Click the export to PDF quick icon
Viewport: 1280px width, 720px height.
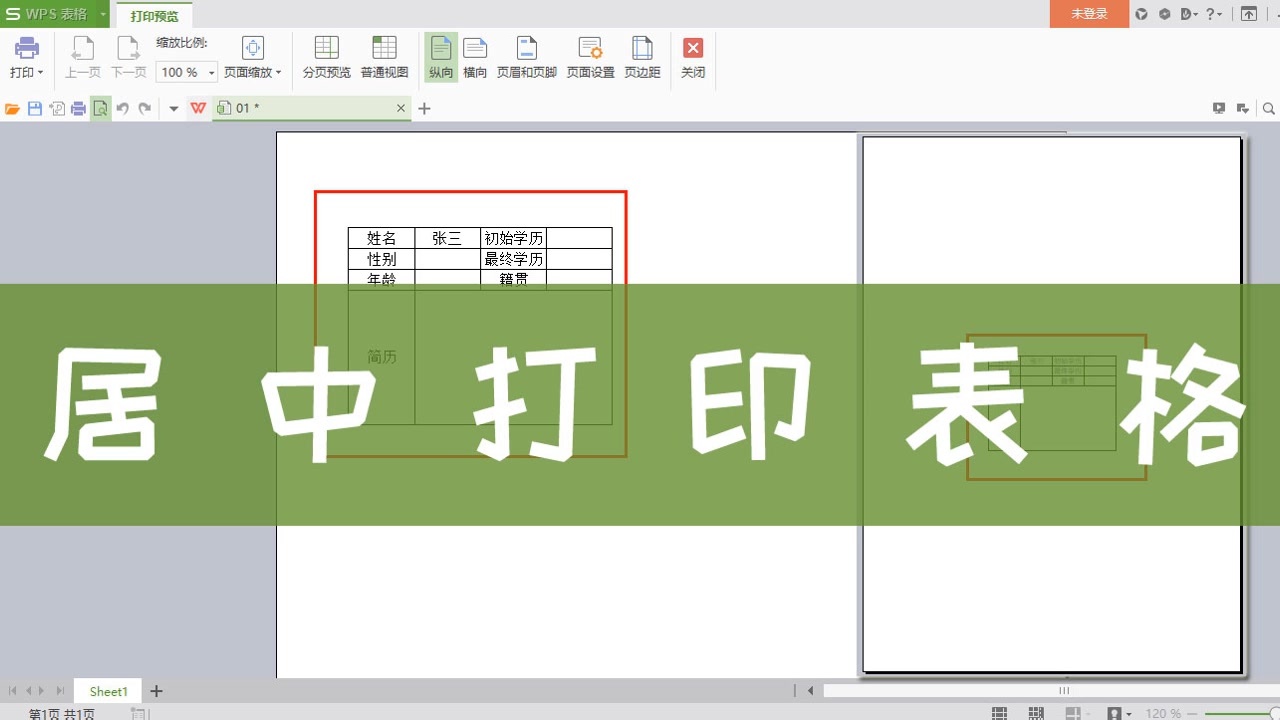[x=57, y=108]
